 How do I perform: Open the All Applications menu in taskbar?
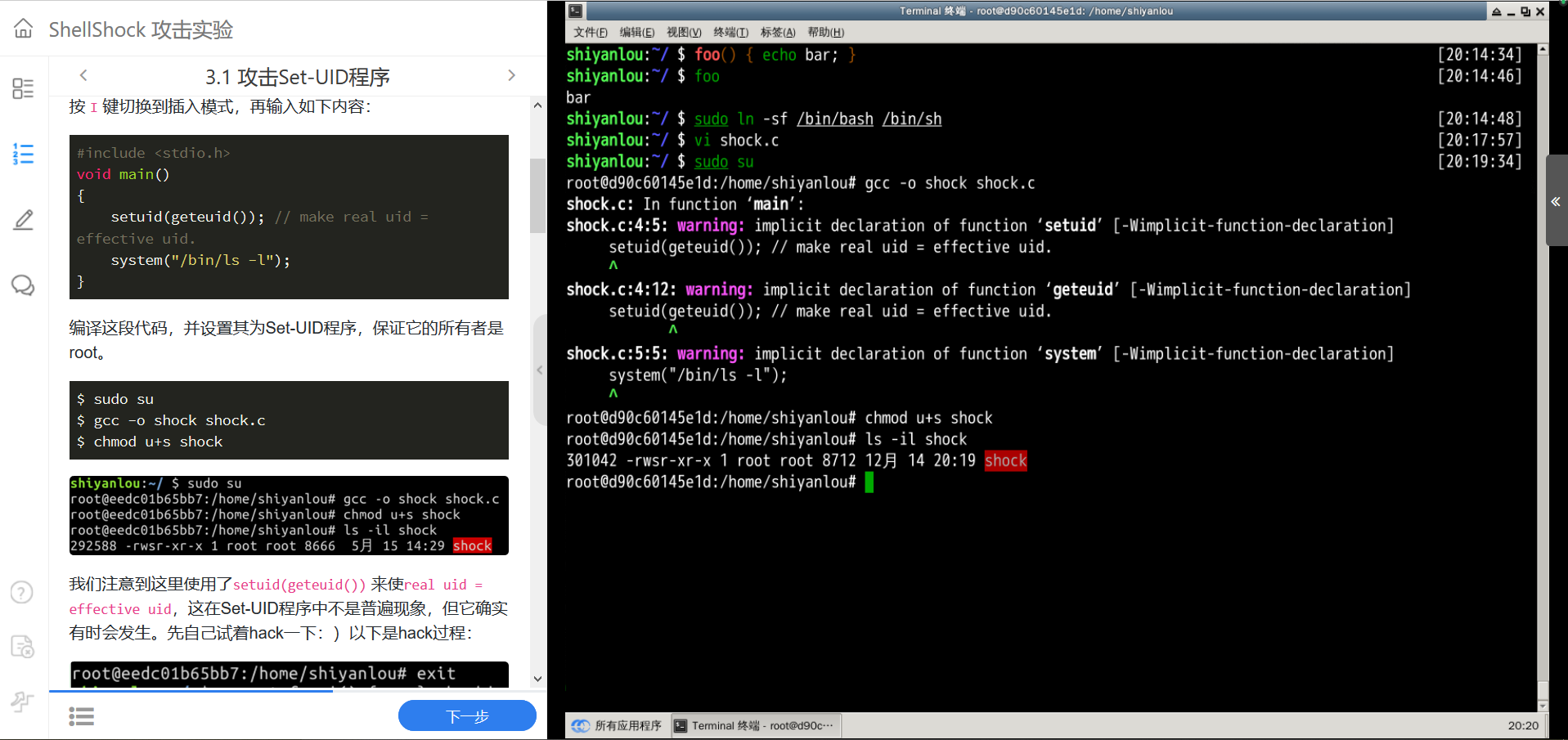tap(617, 725)
